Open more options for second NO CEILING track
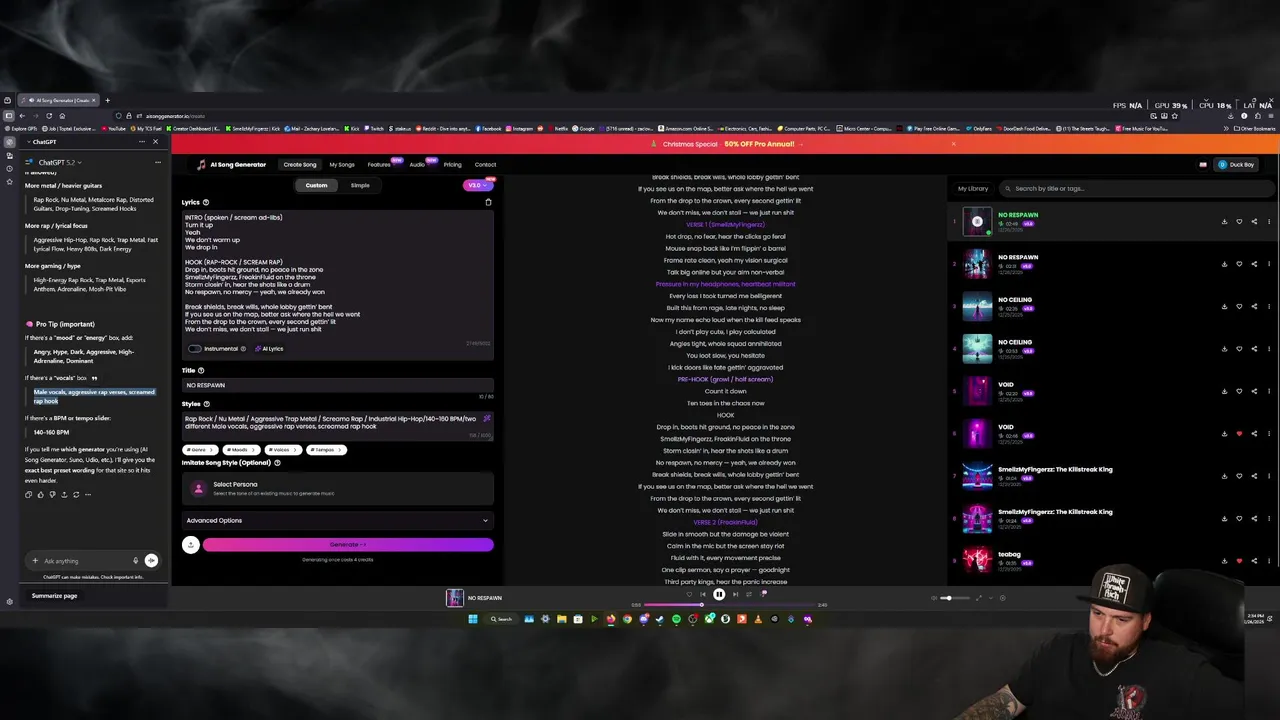Screen dimensions: 1280x720 click(1268, 349)
